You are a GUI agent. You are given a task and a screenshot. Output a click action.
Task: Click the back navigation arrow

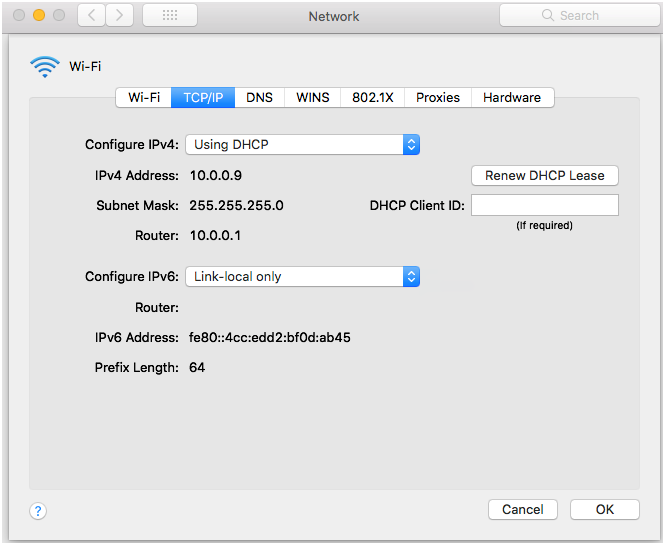[x=92, y=16]
